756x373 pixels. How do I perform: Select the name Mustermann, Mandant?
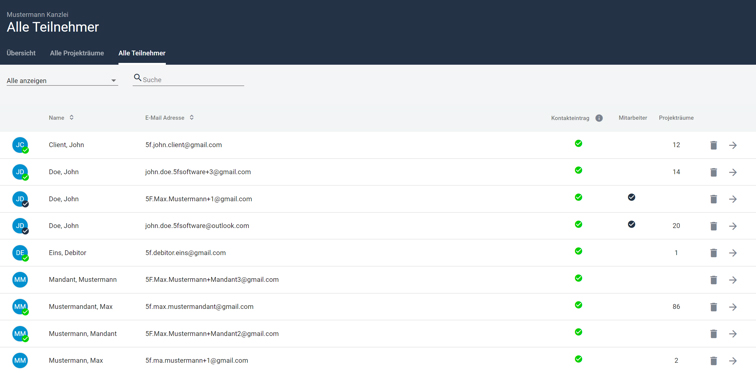pos(83,333)
